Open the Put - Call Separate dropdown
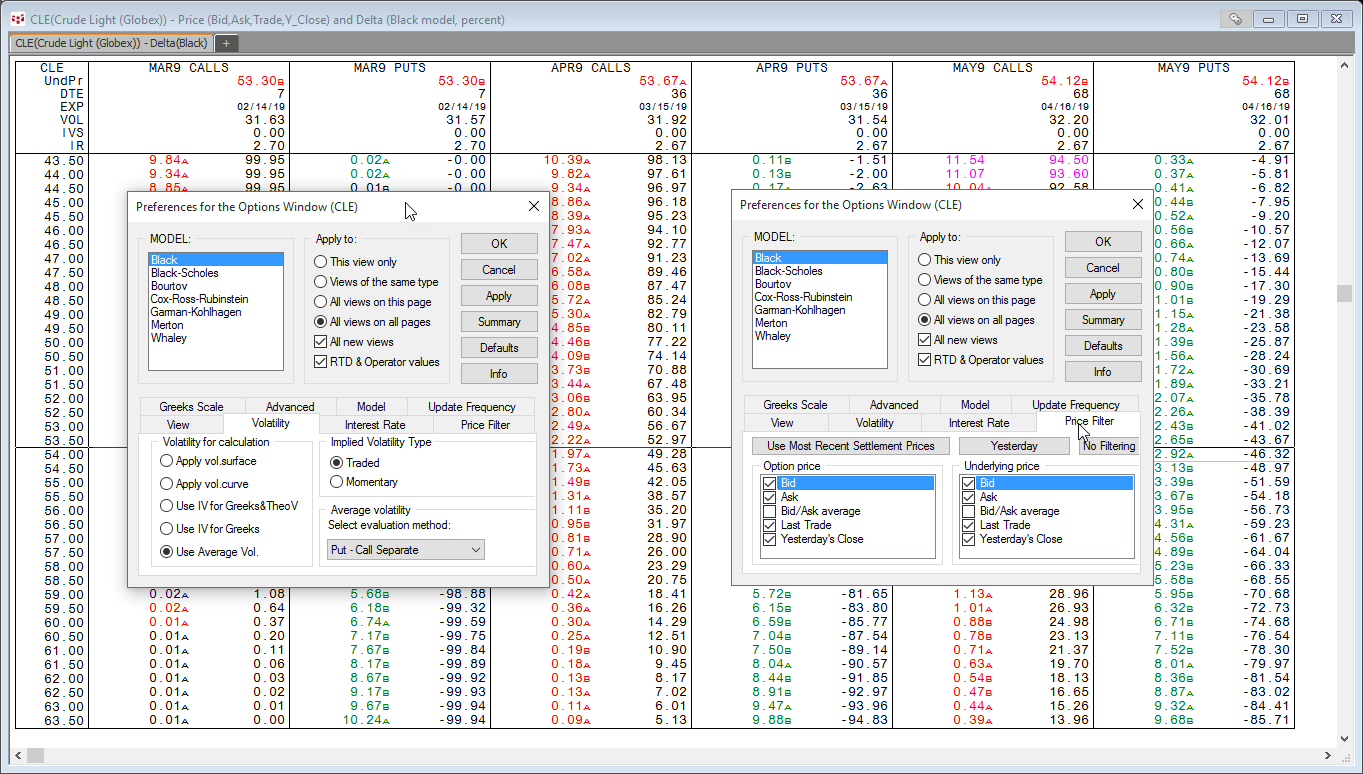The height and width of the screenshot is (774, 1363). [406, 550]
